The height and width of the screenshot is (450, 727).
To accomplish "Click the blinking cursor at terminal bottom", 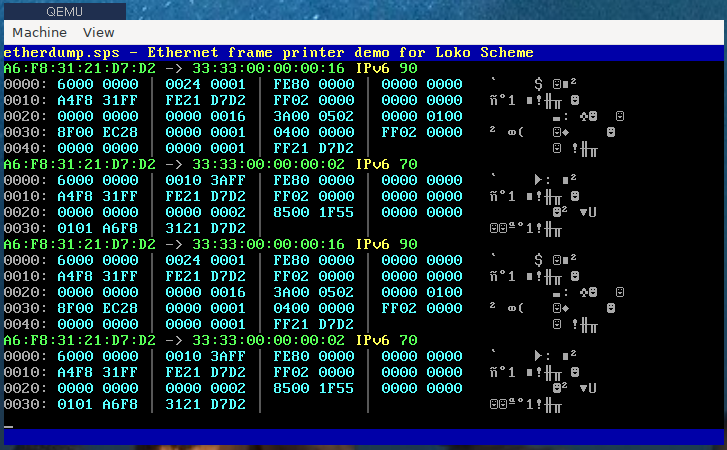I will [x=8, y=424].
